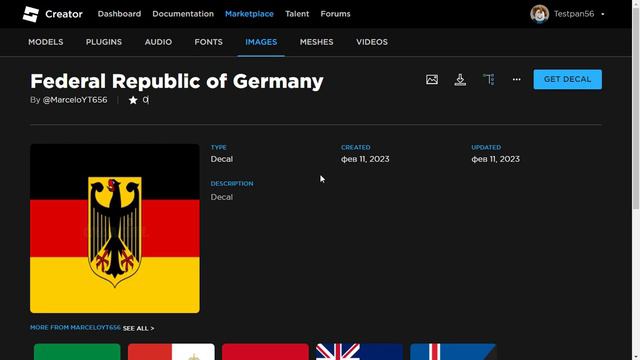This screenshot has height=360, width=640.
Task: Go to Dashboard in top navigation
Action: coord(119,14)
